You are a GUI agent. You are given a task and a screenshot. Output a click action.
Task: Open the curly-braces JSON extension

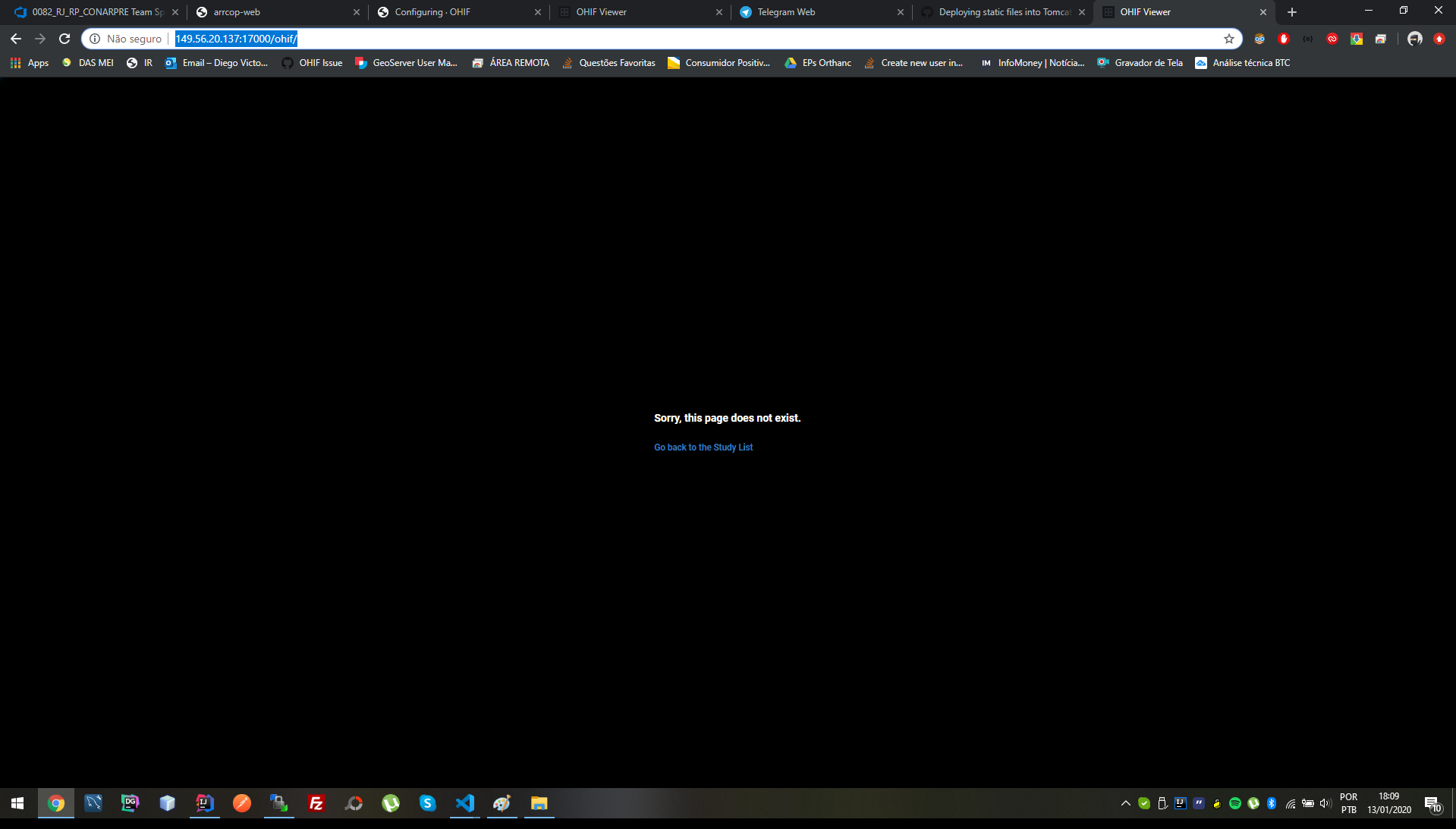[1308, 39]
